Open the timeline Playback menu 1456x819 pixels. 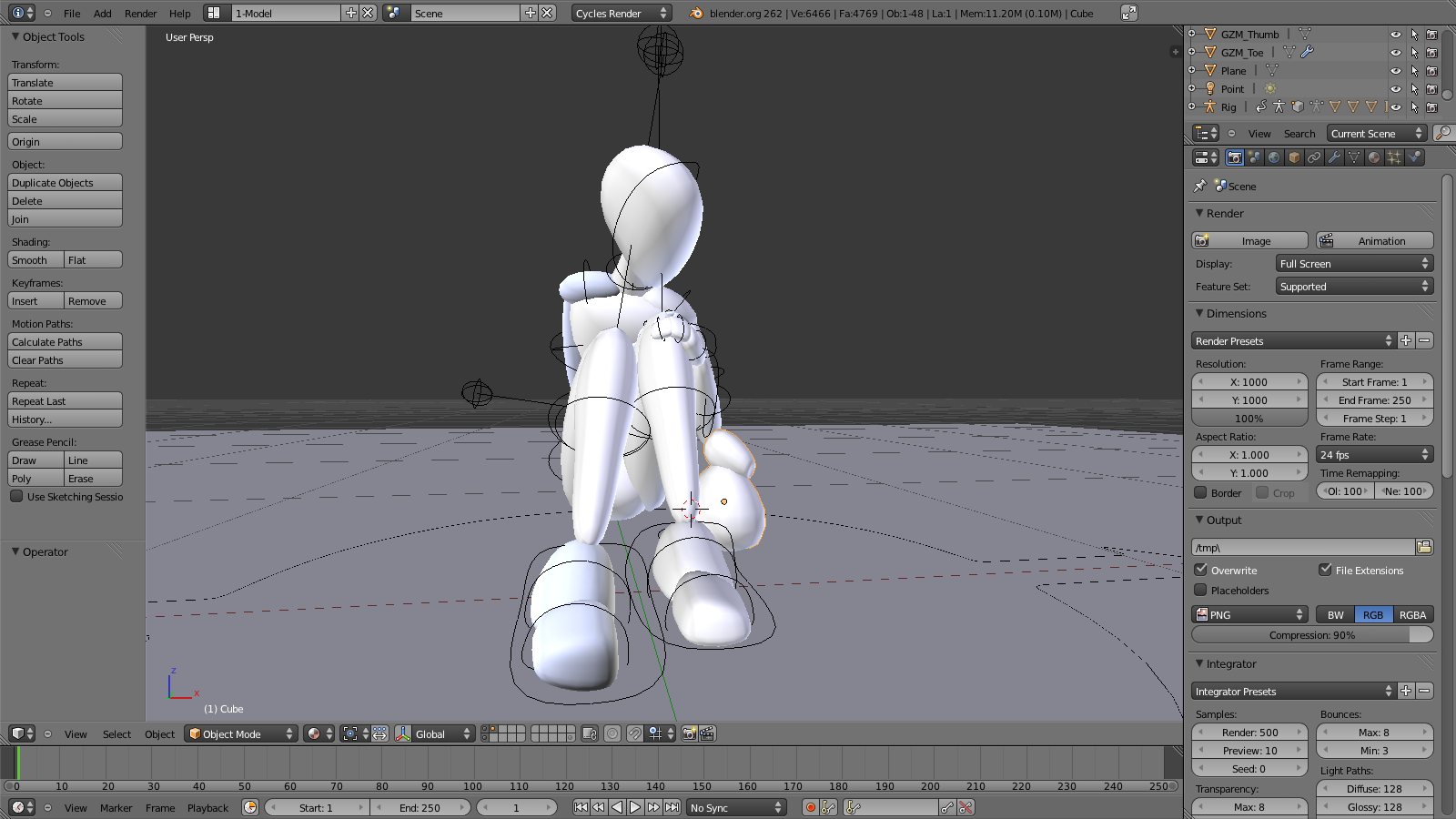207,808
